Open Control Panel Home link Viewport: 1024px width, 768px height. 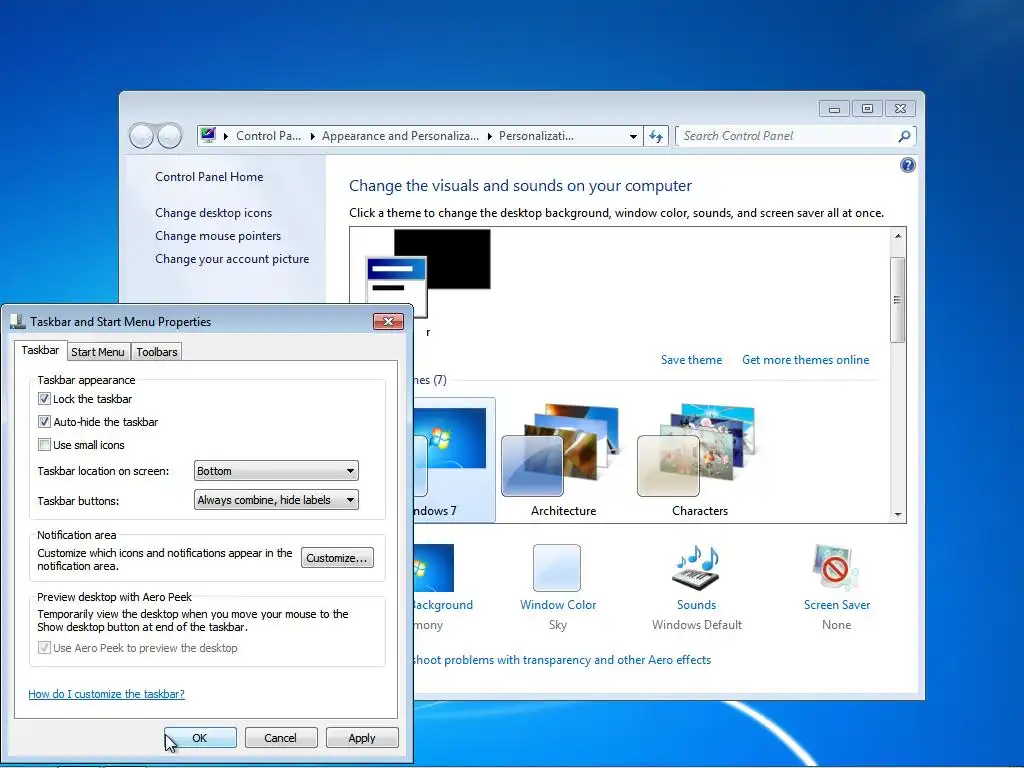tap(209, 177)
